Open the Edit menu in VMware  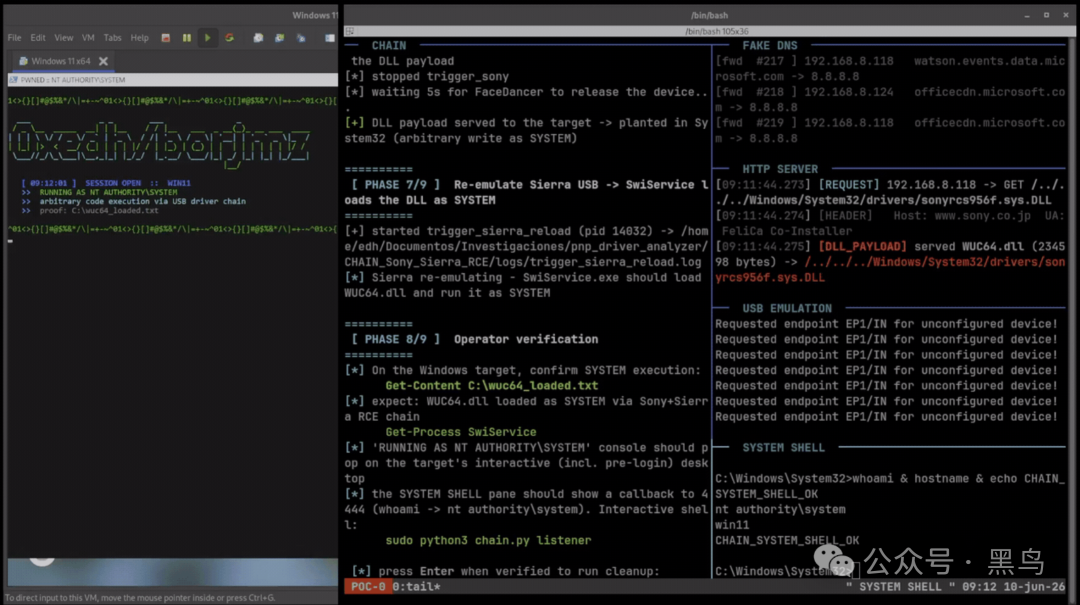[x=38, y=38]
